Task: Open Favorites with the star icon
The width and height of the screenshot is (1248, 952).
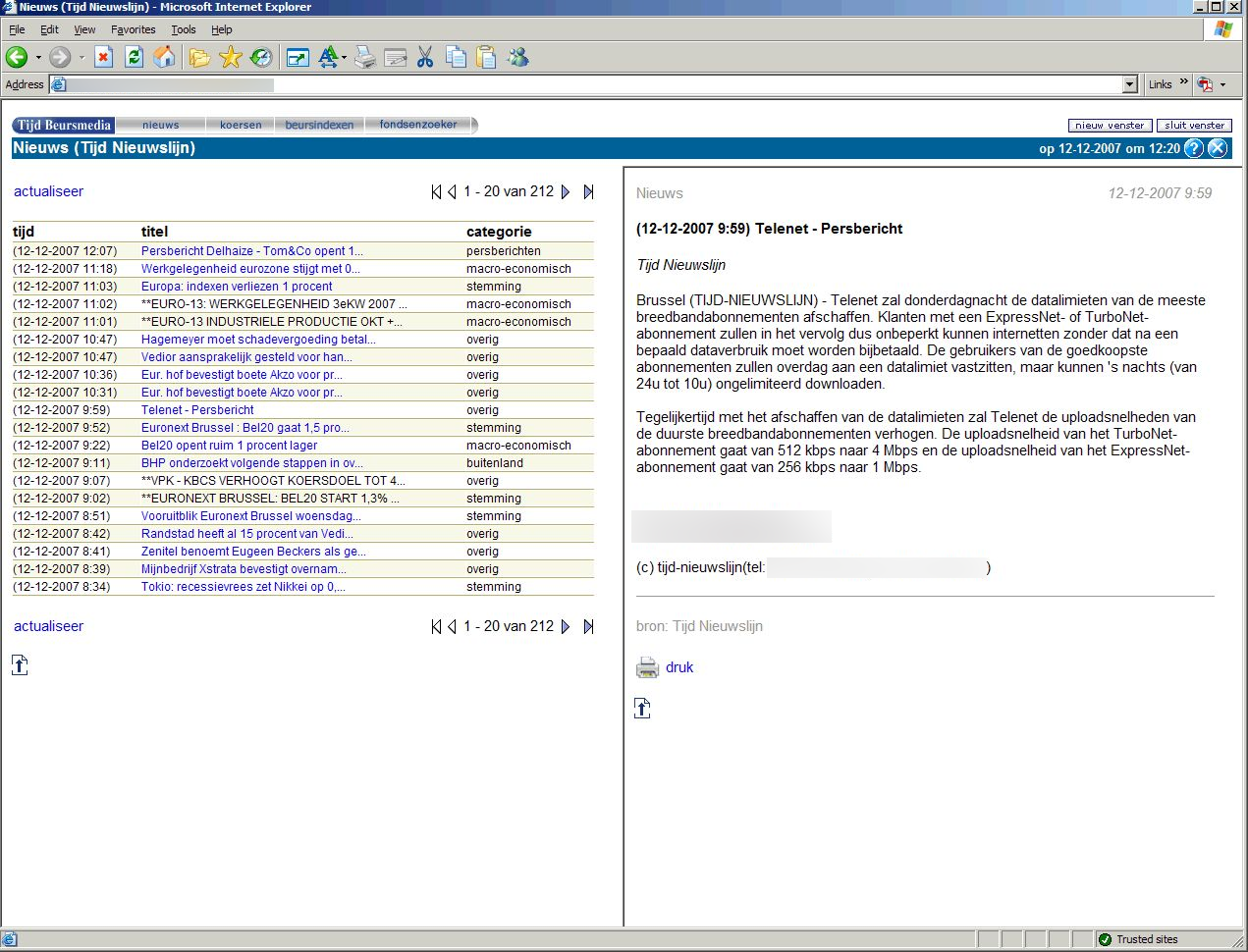Action: click(x=230, y=57)
